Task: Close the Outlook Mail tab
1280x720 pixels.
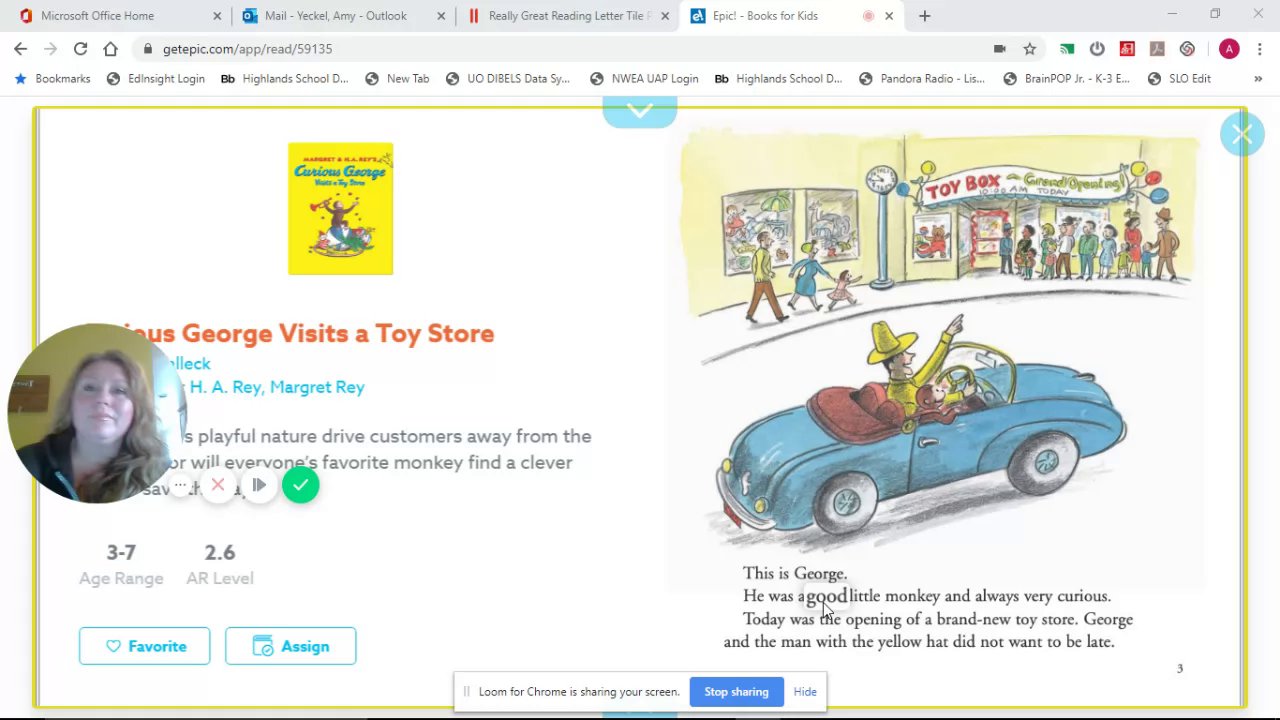Action: point(441,16)
